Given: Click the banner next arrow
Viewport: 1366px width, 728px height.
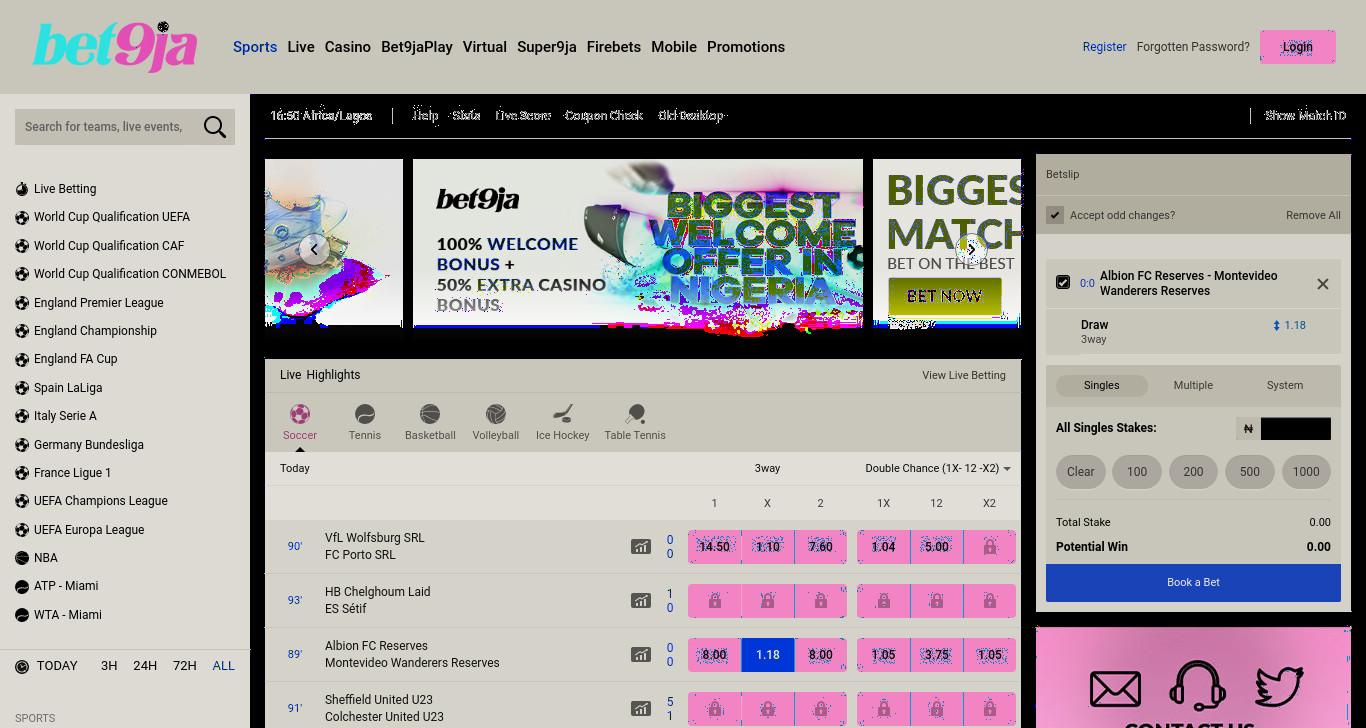Looking at the screenshot, I should (971, 249).
